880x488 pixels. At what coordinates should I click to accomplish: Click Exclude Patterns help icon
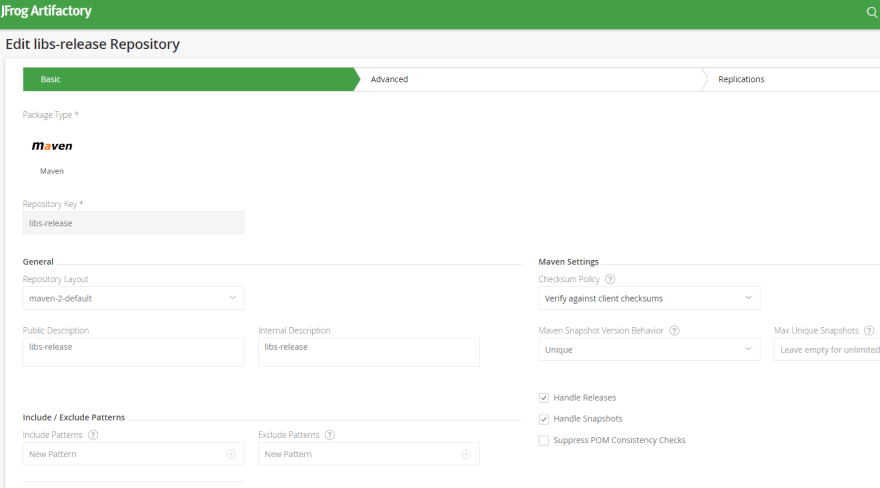click(330, 435)
